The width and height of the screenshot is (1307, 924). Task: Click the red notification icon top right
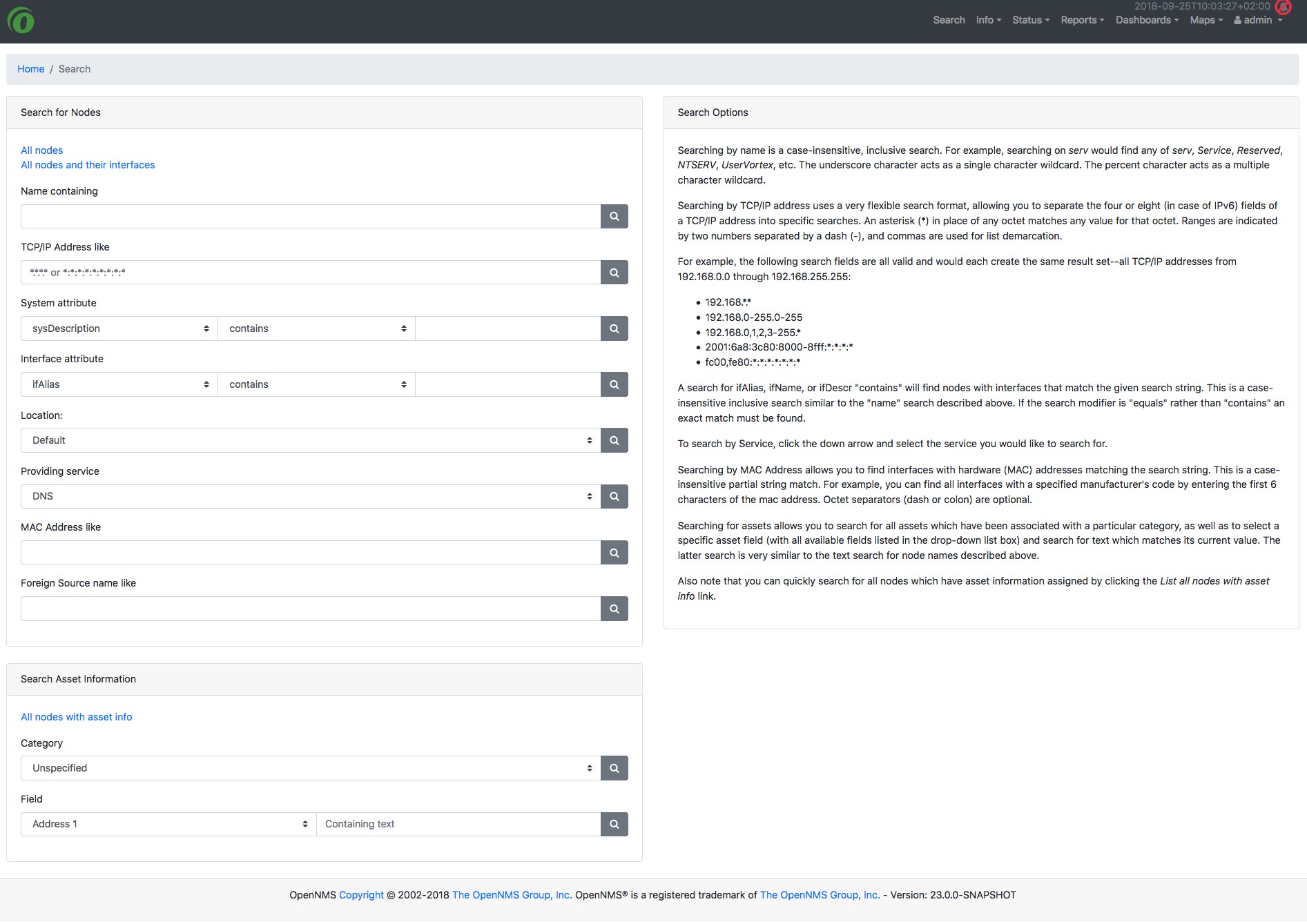coord(1283,8)
